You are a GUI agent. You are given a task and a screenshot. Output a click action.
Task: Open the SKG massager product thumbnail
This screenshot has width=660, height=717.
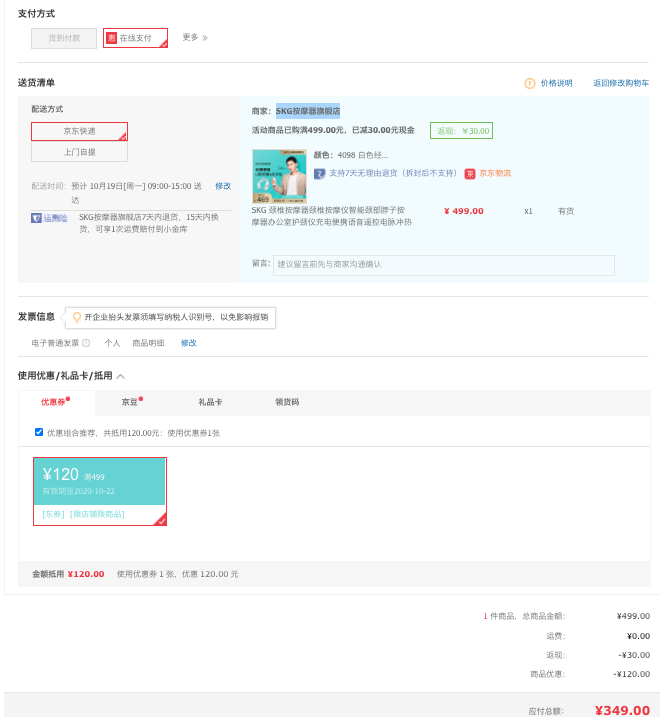(279, 176)
